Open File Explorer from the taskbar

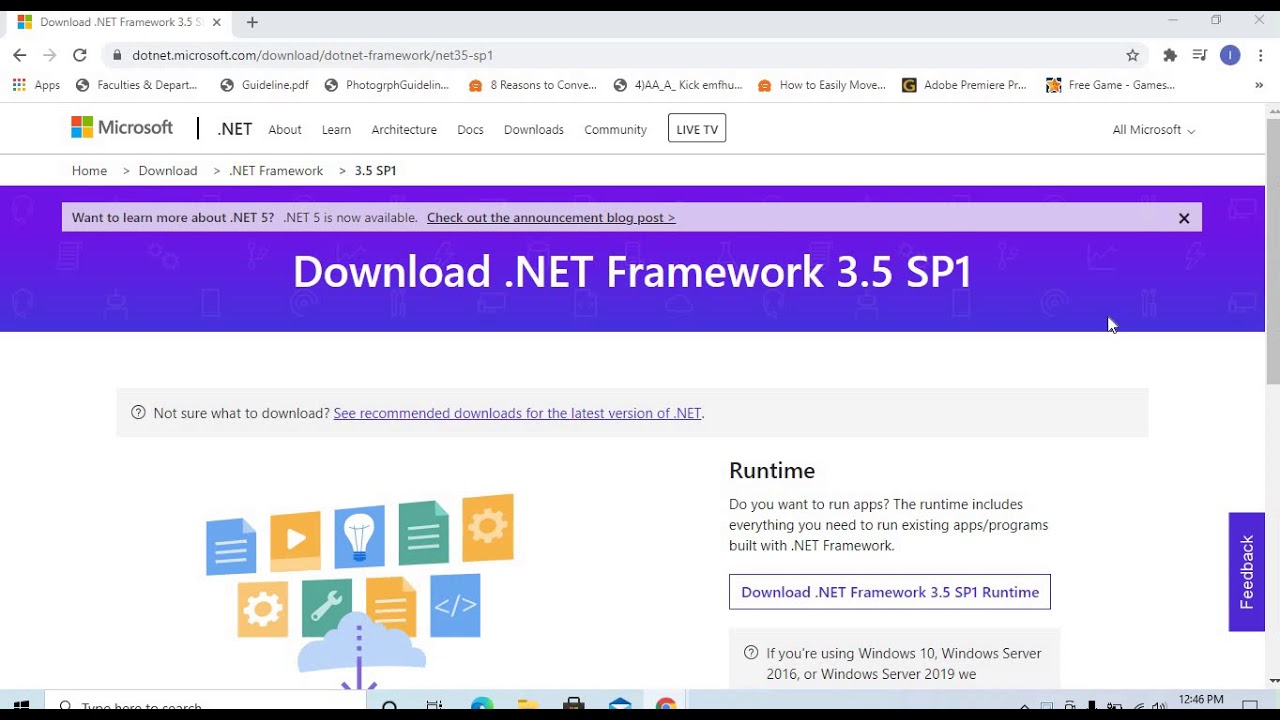pos(528,705)
